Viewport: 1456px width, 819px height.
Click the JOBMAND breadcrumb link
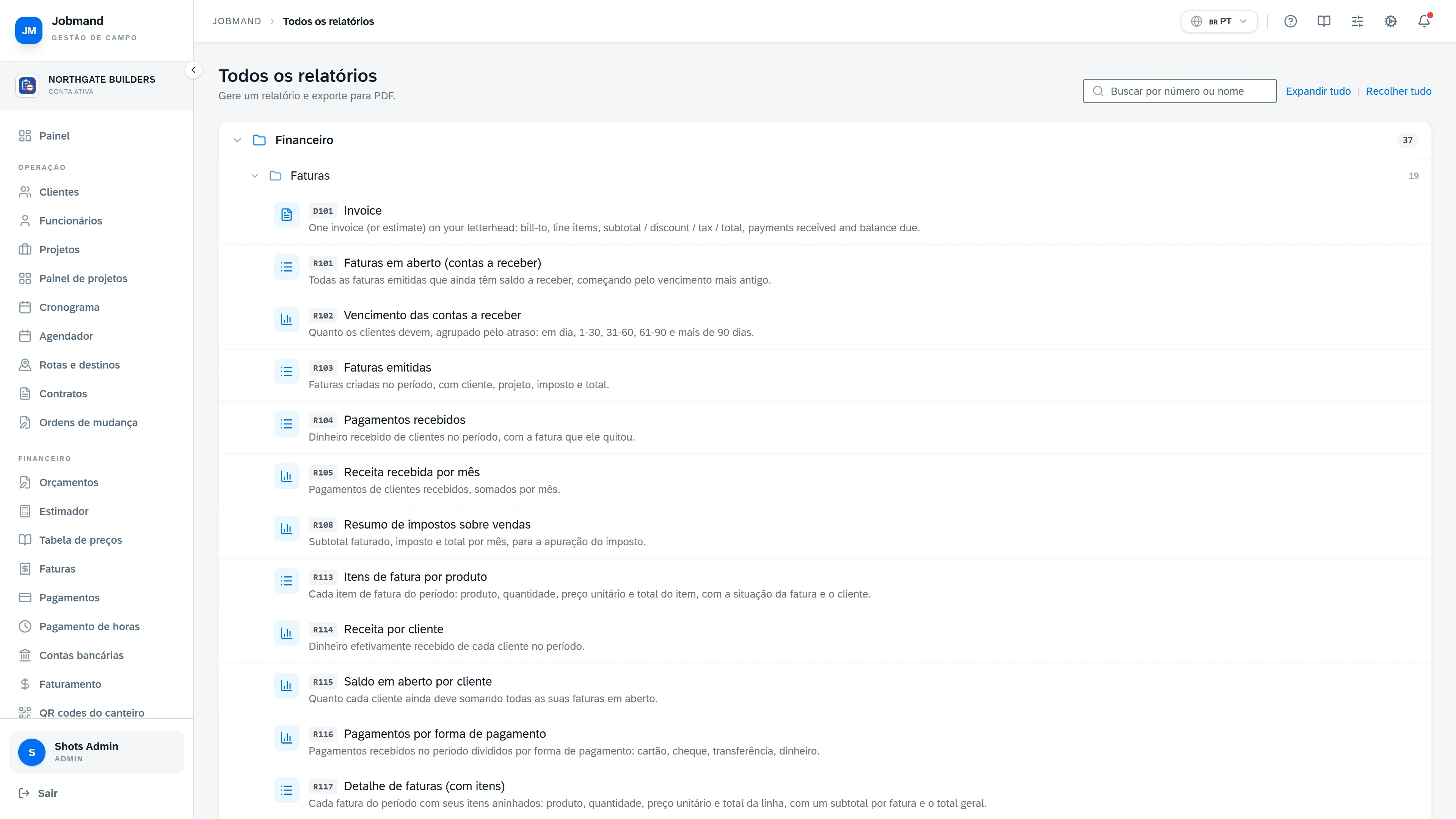[x=237, y=22]
